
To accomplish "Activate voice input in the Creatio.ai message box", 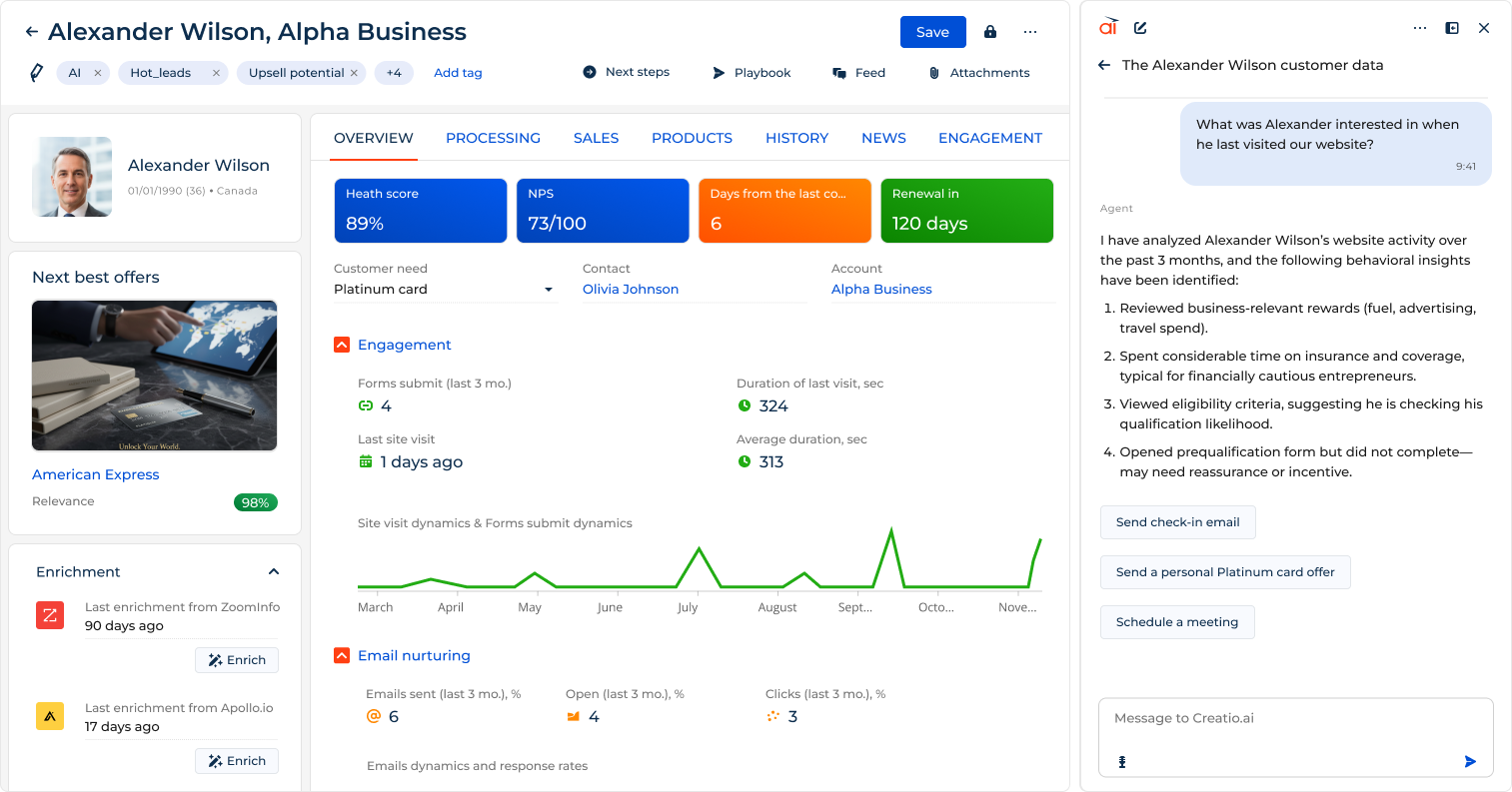I will 1121,761.
